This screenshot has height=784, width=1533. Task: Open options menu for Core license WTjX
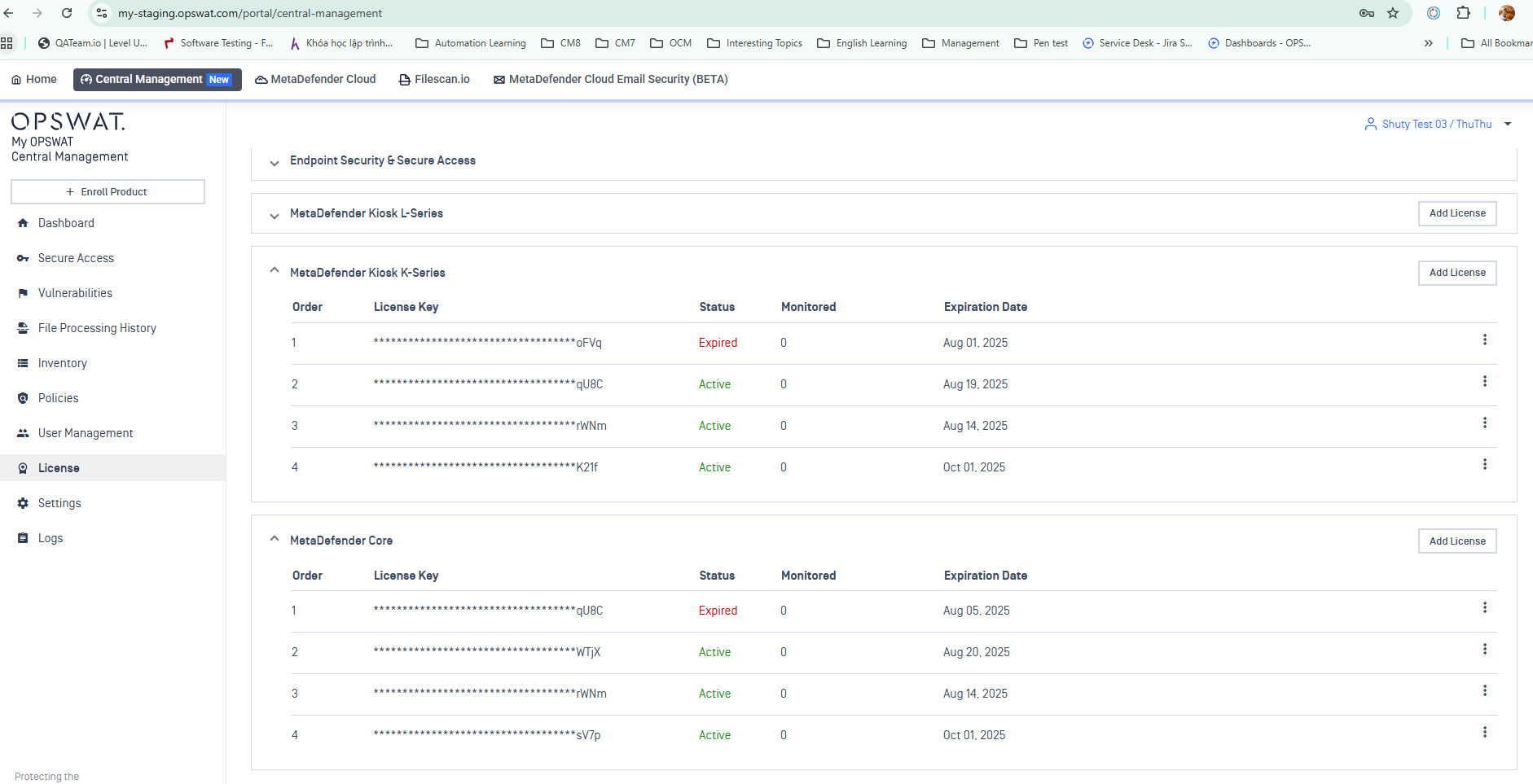[x=1485, y=650]
